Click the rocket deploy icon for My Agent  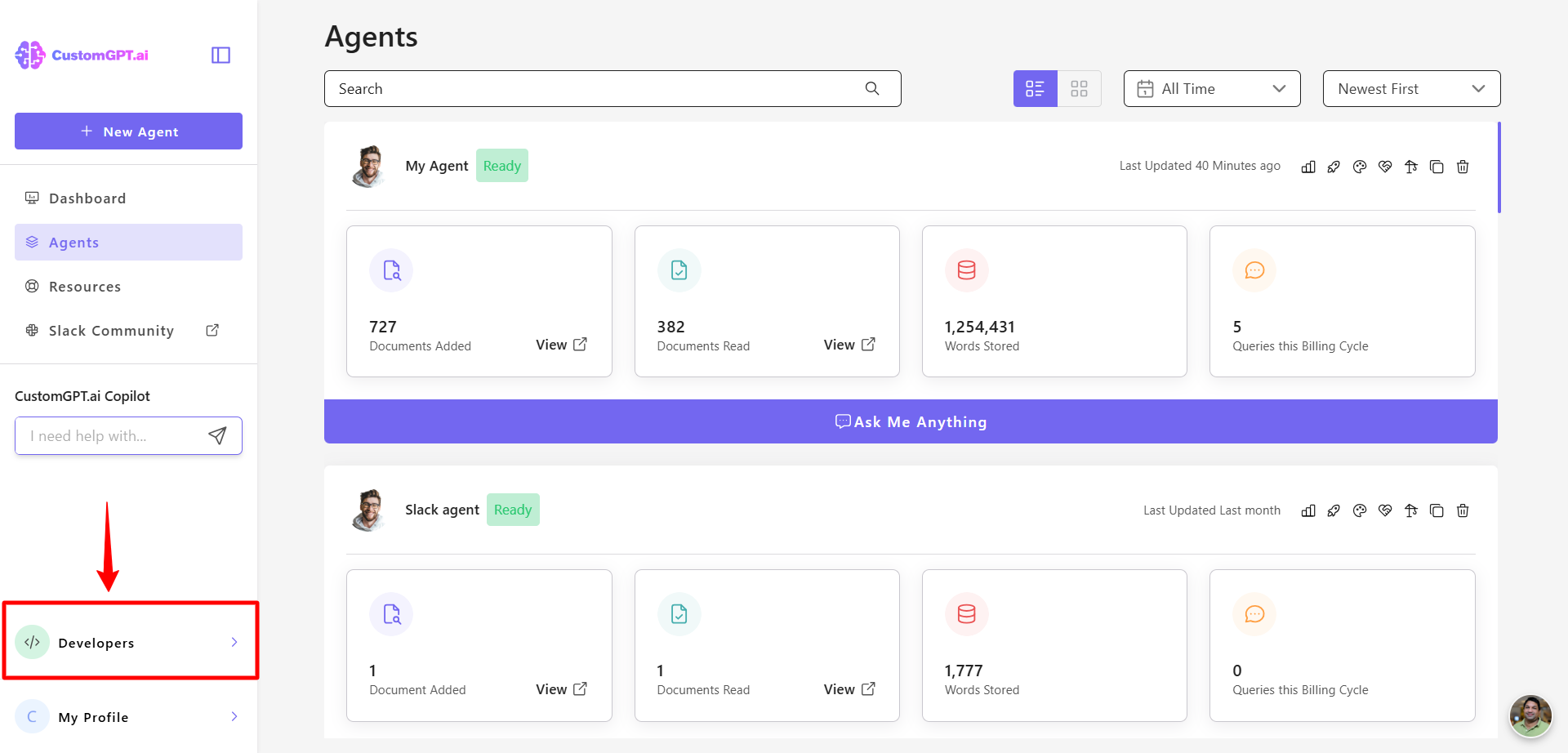click(x=1334, y=167)
